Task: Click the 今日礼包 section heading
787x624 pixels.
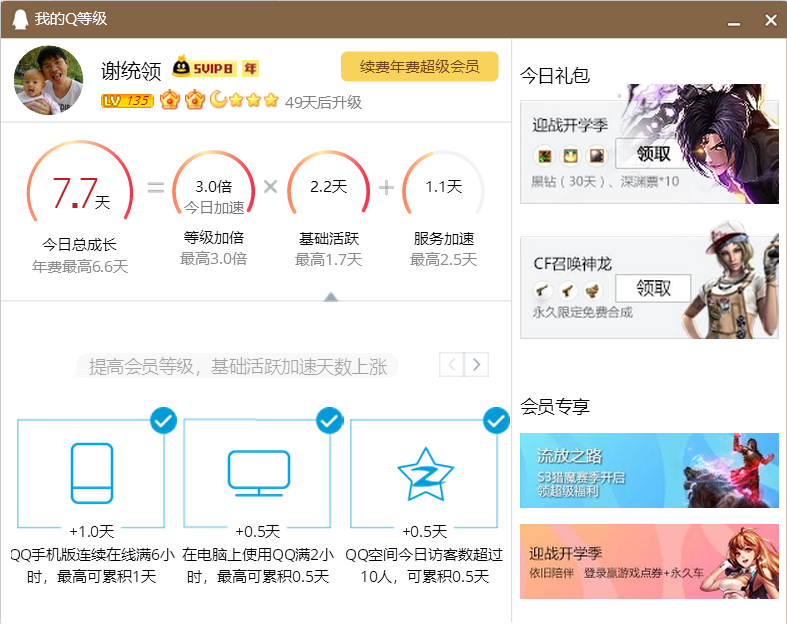Action: pos(555,76)
